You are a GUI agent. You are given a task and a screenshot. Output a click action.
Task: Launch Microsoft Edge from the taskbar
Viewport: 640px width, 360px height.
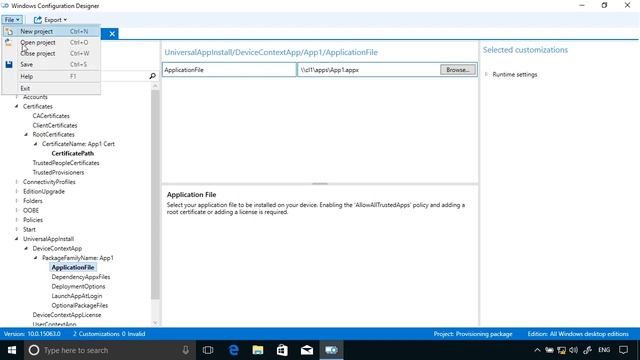[x=233, y=350]
